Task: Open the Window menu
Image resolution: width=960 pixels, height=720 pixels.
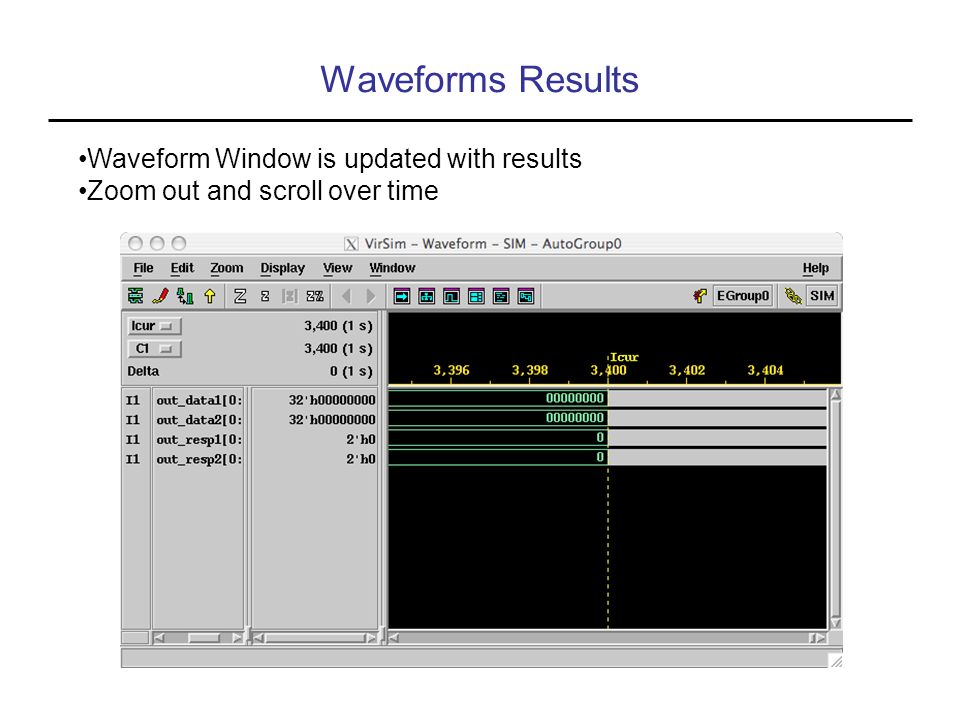Action: (392, 268)
